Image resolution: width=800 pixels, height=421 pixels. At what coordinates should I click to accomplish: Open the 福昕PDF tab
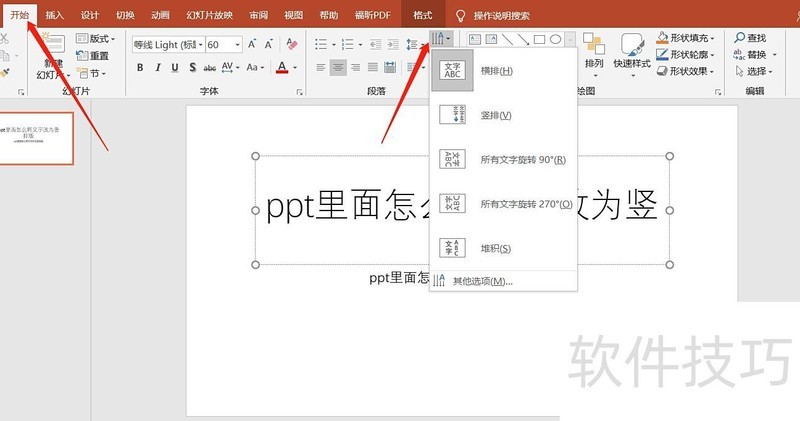point(372,15)
